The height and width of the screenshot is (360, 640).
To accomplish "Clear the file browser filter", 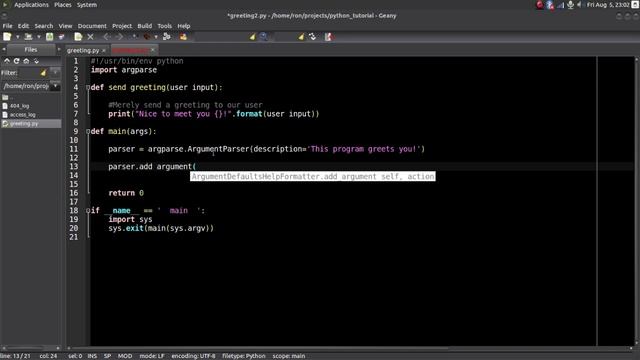I will point(43,73).
